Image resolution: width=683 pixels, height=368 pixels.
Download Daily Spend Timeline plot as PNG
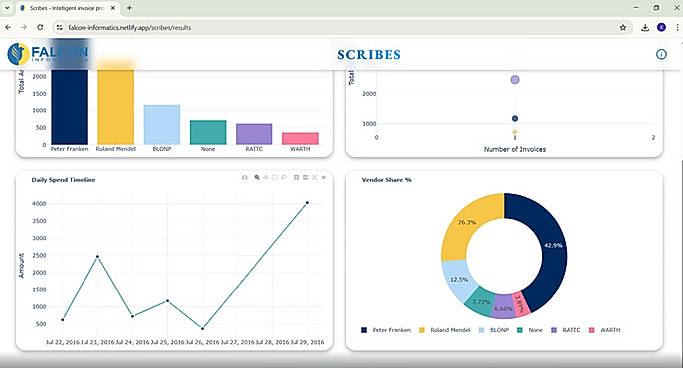pos(245,177)
